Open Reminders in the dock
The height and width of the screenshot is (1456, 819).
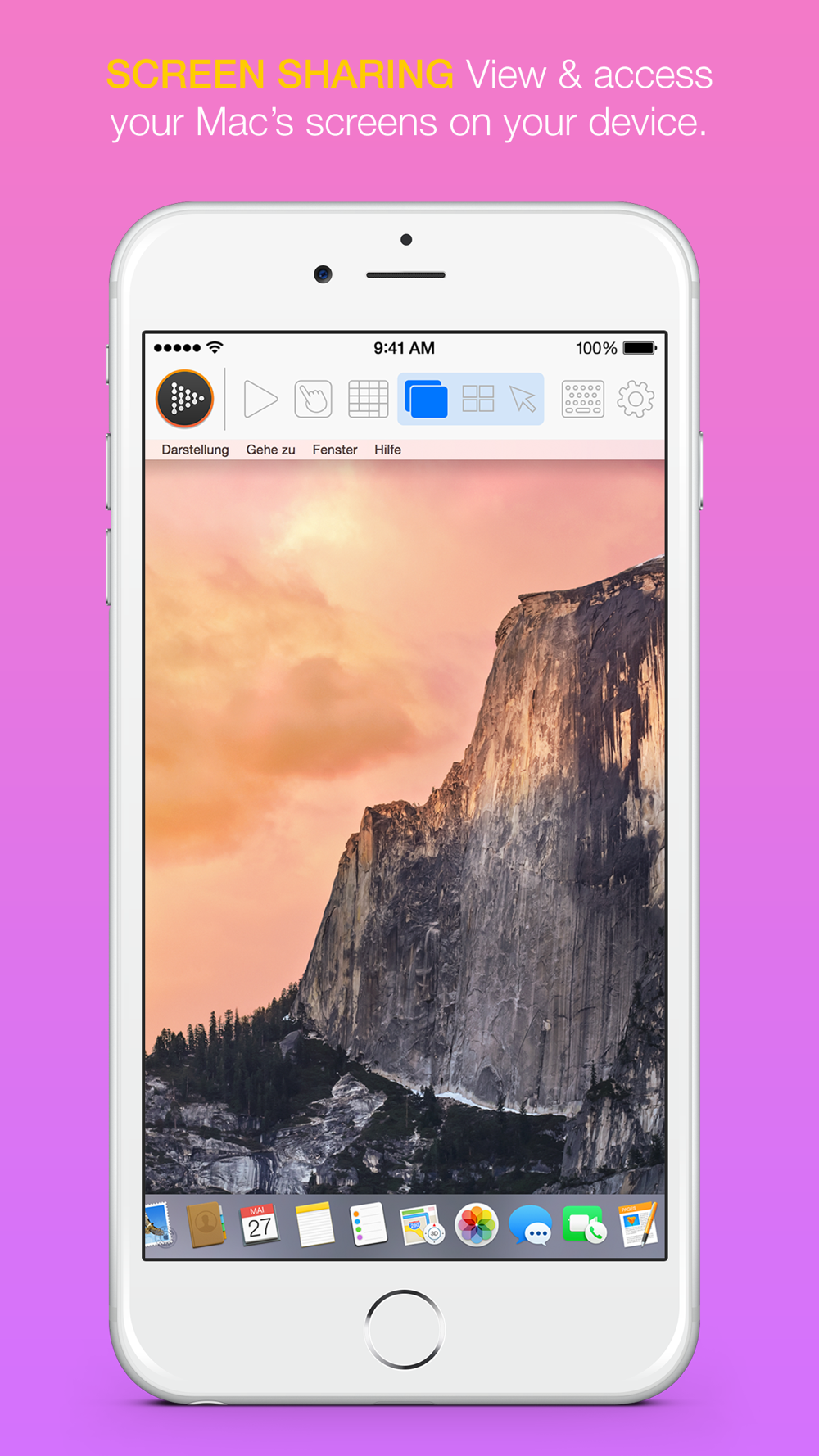(368, 1225)
